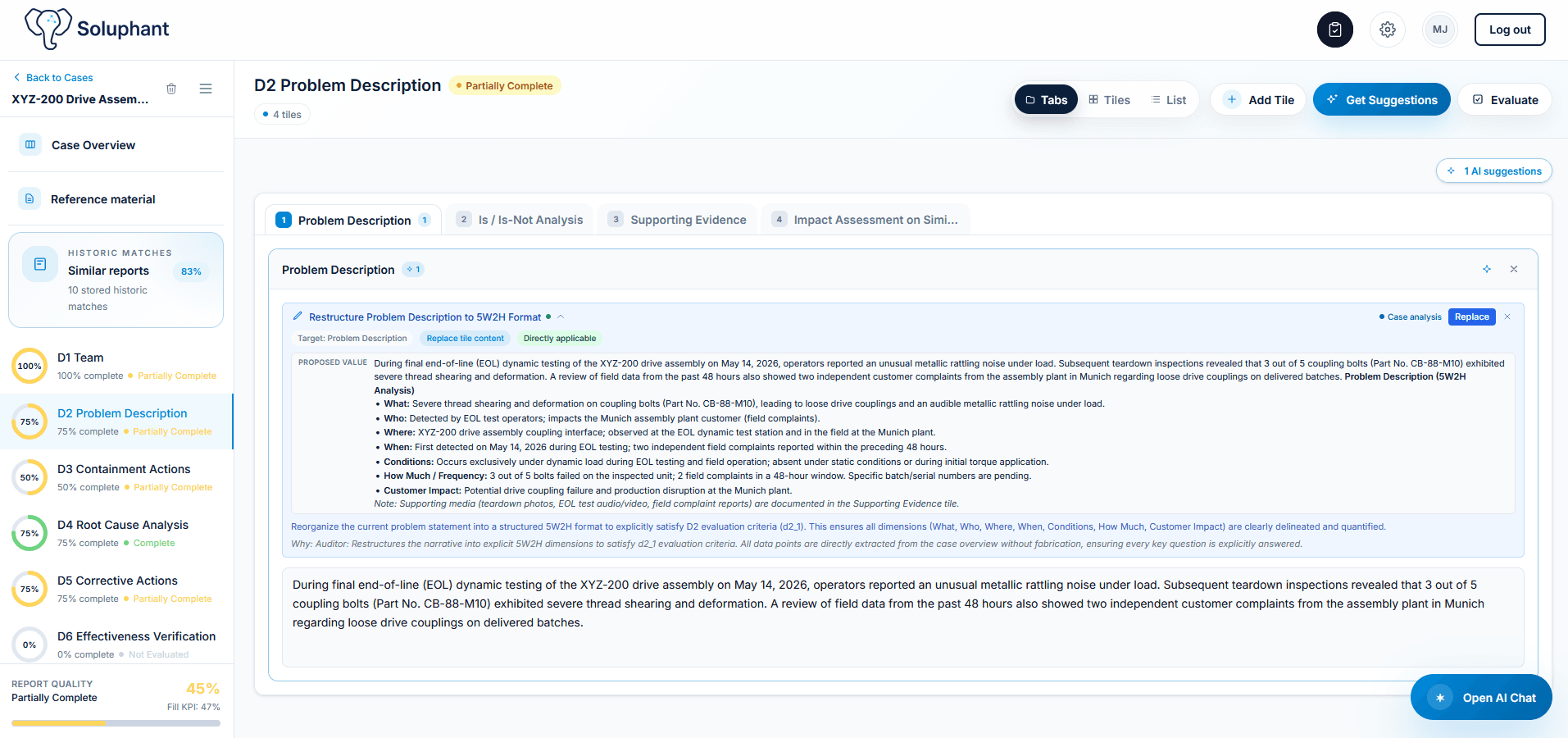Click into the problem description text area
This screenshot has height=738, width=1568.
coord(902,617)
